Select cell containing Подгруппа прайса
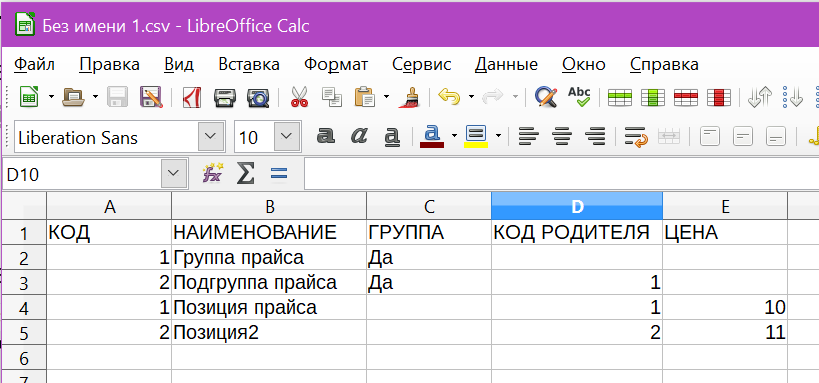Viewport: 819px width, 383px height. [x=269, y=283]
